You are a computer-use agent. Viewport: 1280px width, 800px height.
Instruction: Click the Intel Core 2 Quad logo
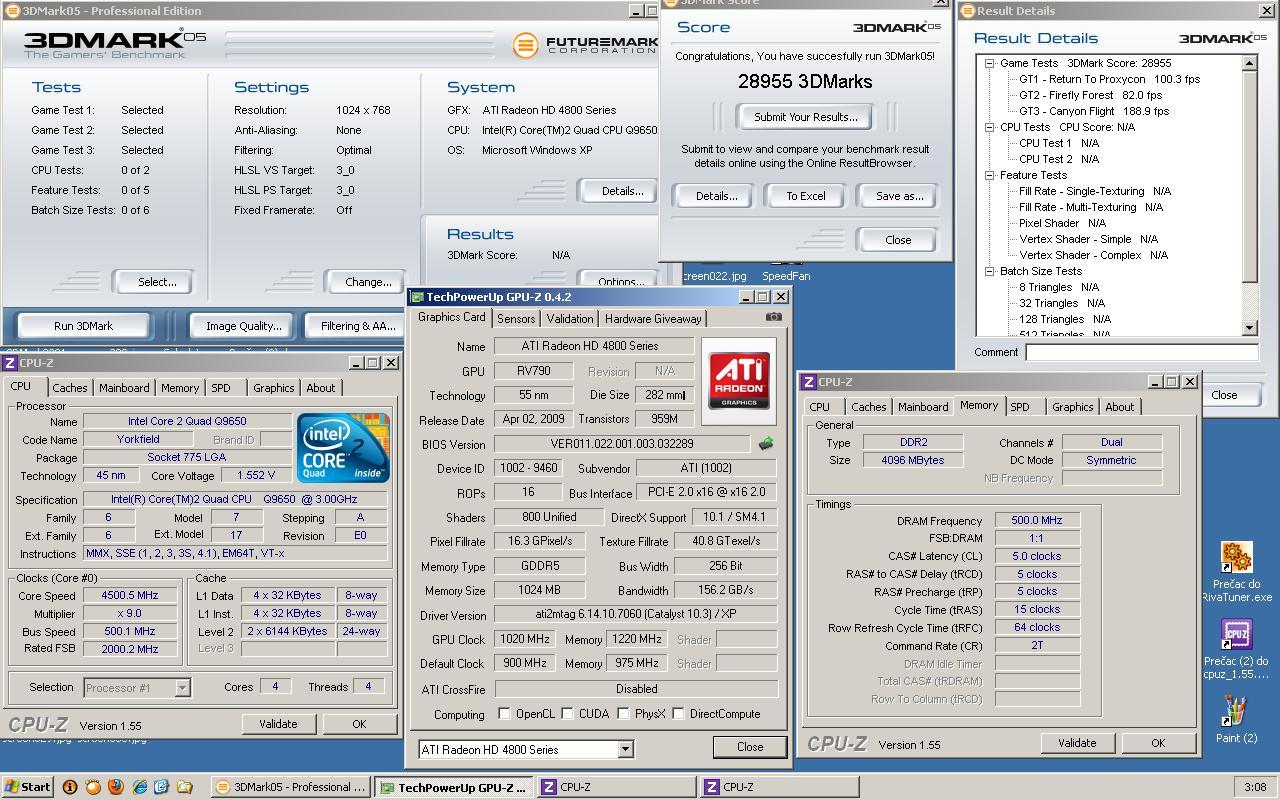[x=343, y=448]
